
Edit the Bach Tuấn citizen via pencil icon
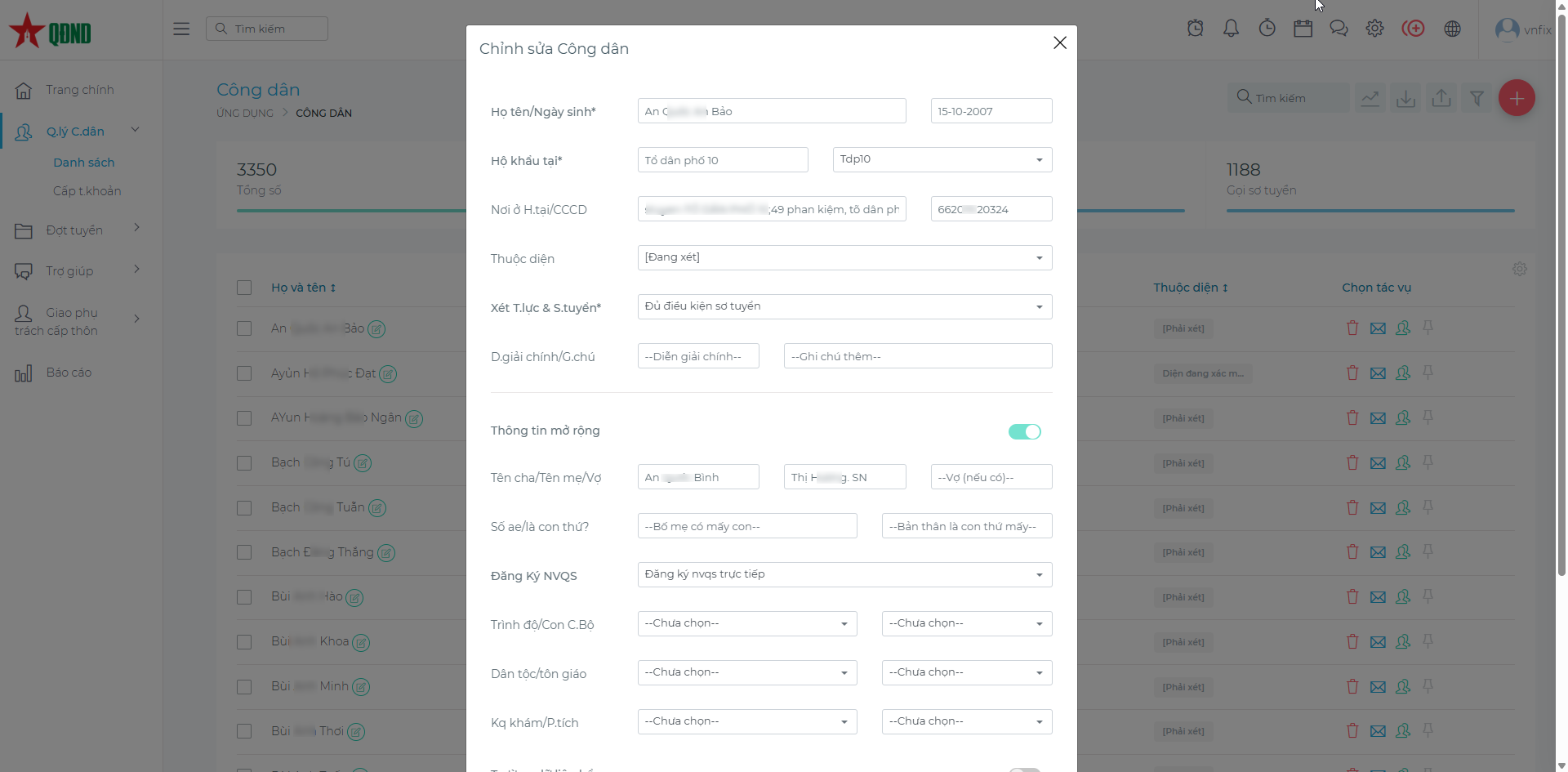376,508
